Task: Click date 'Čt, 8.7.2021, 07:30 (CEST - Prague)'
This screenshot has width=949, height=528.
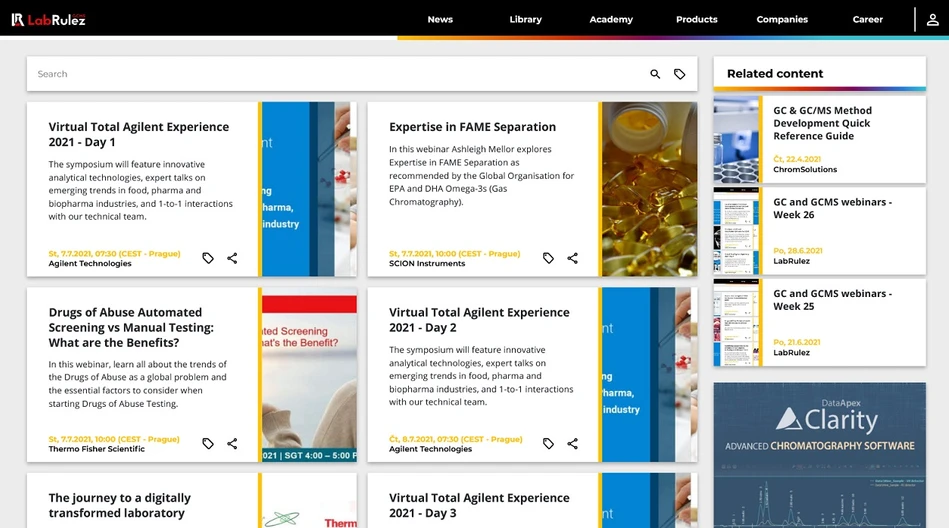Action: [455, 439]
